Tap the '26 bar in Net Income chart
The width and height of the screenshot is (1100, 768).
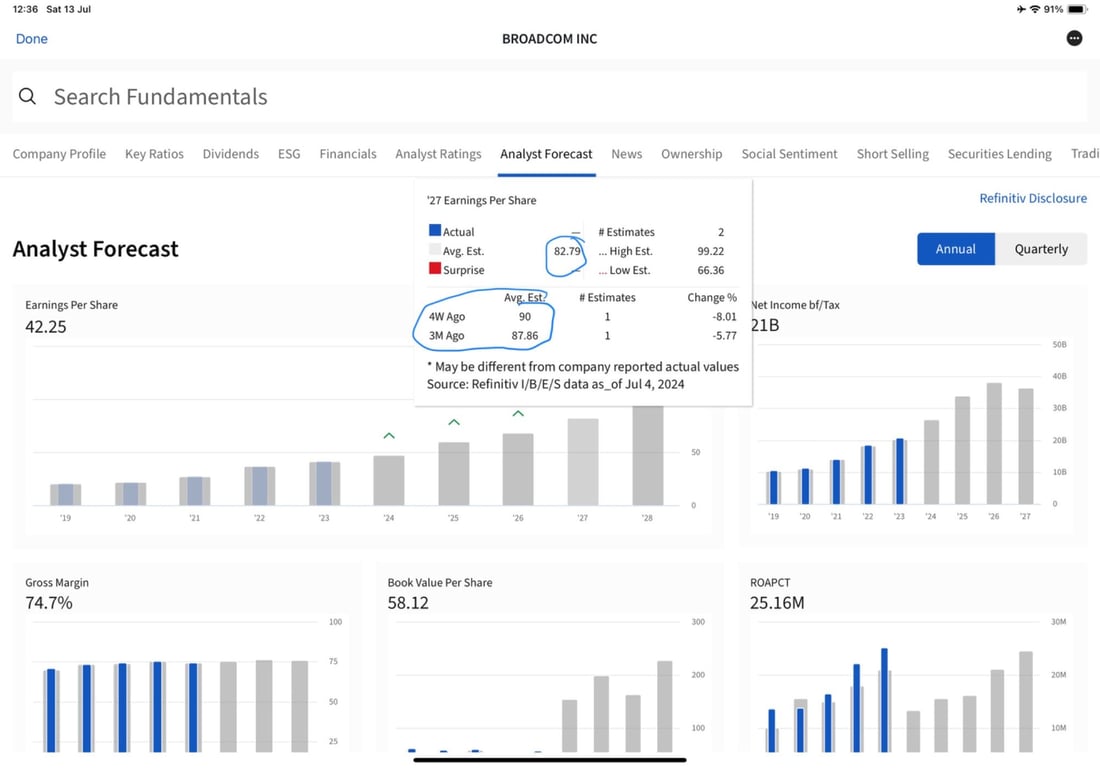pos(994,443)
